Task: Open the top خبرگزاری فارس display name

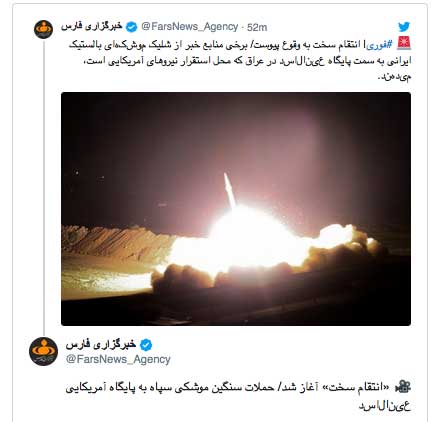Action: [92, 27]
